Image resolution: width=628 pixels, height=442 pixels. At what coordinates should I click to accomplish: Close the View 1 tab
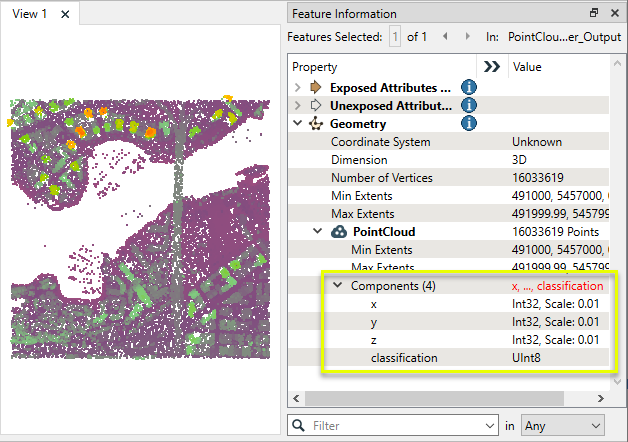pos(65,15)
